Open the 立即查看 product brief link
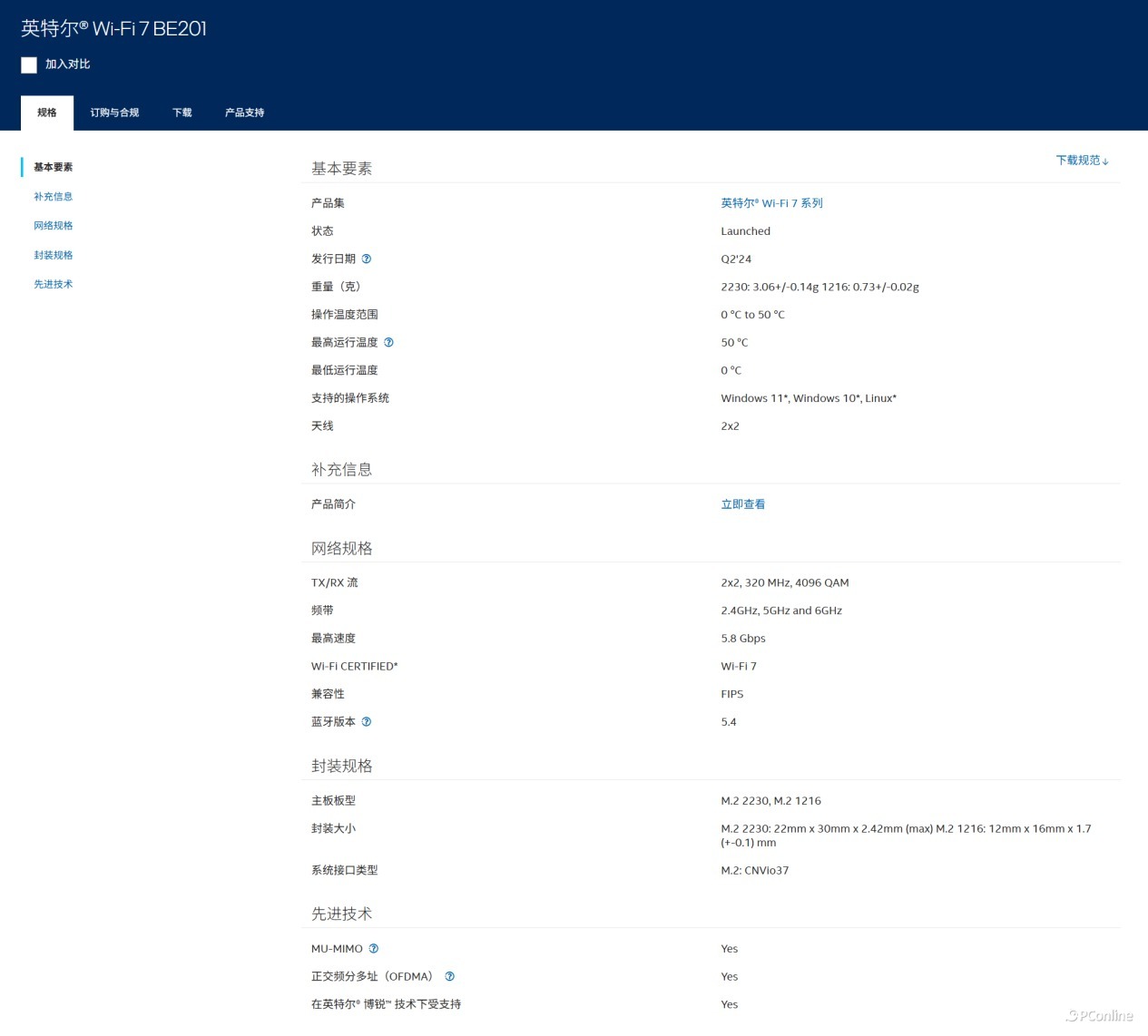This screenshot has height=1036, width=1148. point(743,504)
